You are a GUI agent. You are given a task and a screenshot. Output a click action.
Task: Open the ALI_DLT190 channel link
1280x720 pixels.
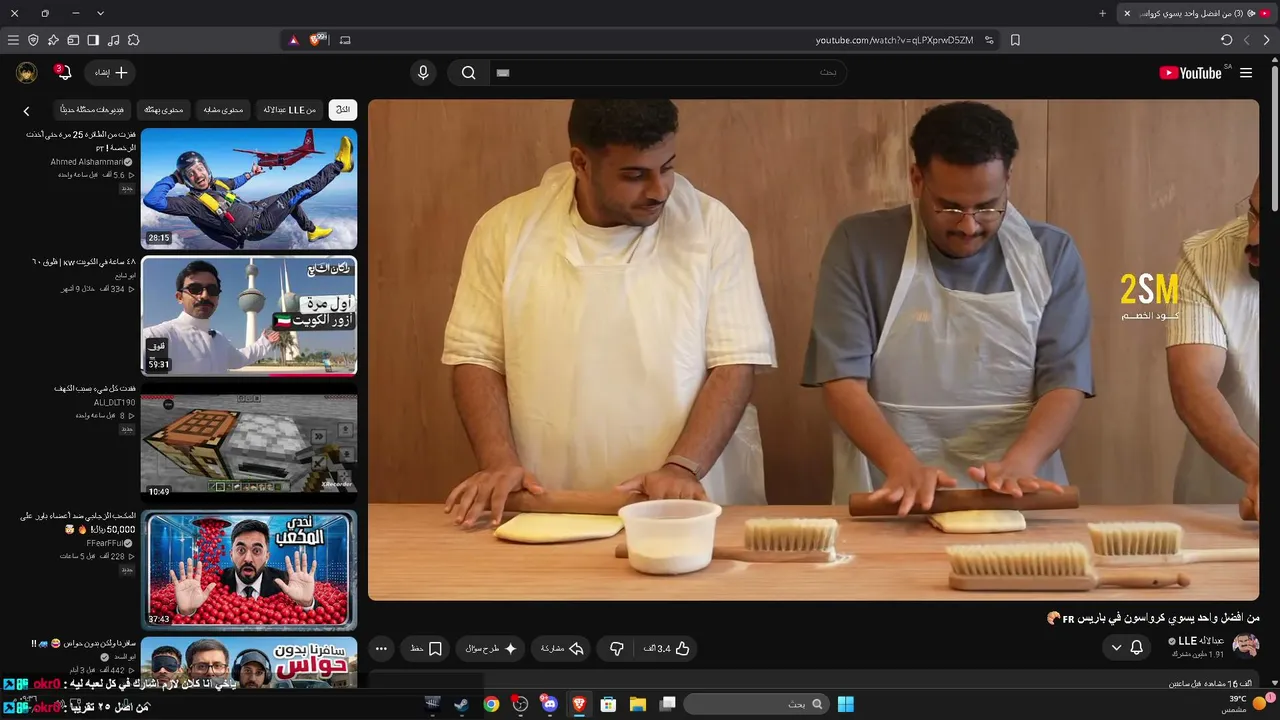(115, 403)
